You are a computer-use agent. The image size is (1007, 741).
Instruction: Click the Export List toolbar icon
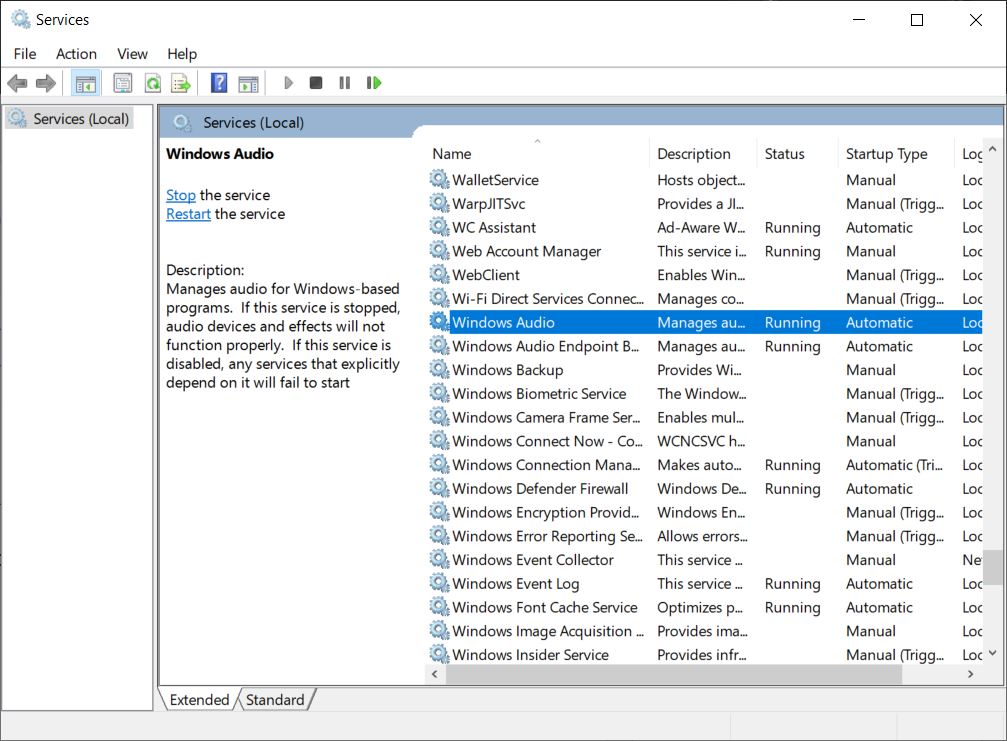181,83
